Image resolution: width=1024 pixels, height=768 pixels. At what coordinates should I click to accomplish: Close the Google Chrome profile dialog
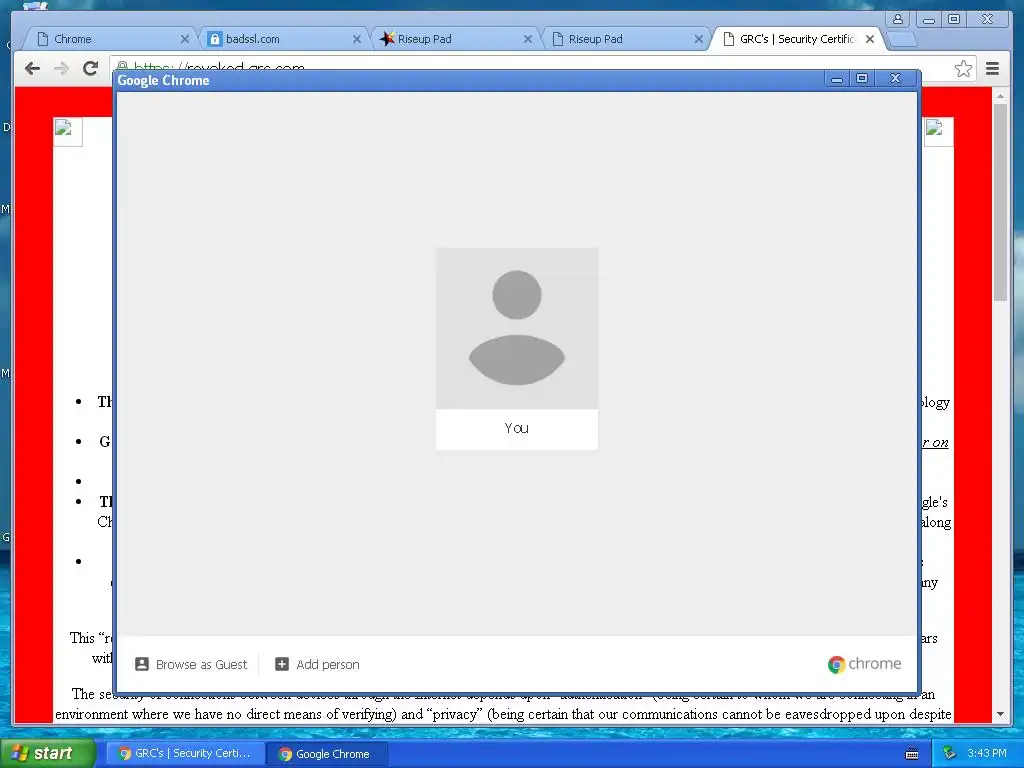tap(895, 79)
